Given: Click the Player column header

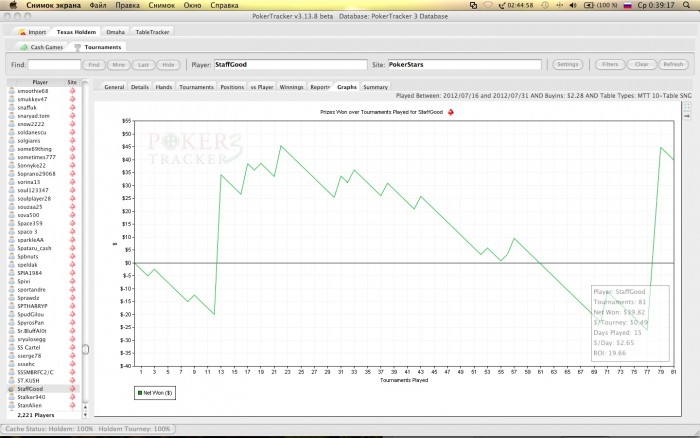Looking at the screenshot, I should 40,82.
